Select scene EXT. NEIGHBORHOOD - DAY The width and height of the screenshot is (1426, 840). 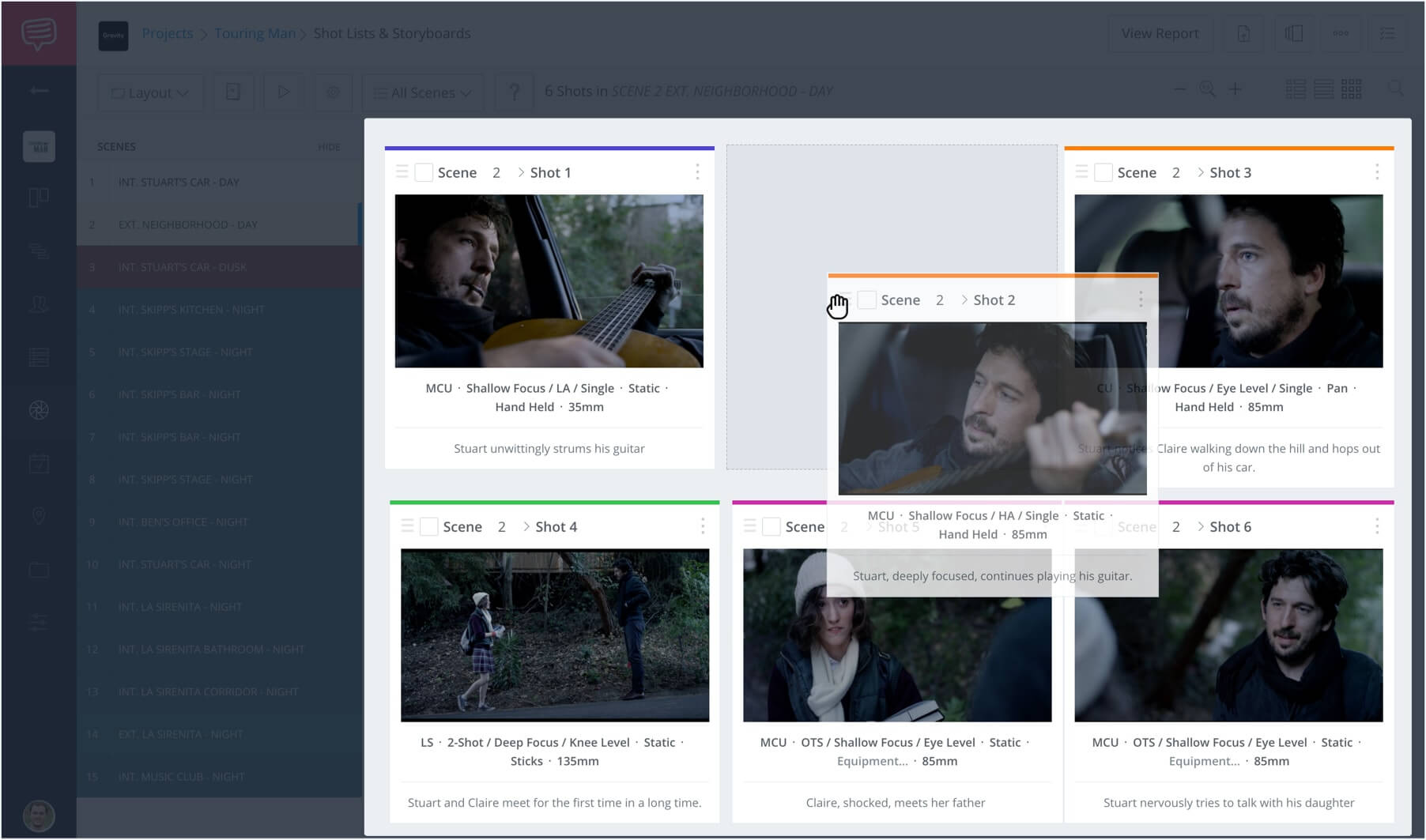(x=219, y=224)
